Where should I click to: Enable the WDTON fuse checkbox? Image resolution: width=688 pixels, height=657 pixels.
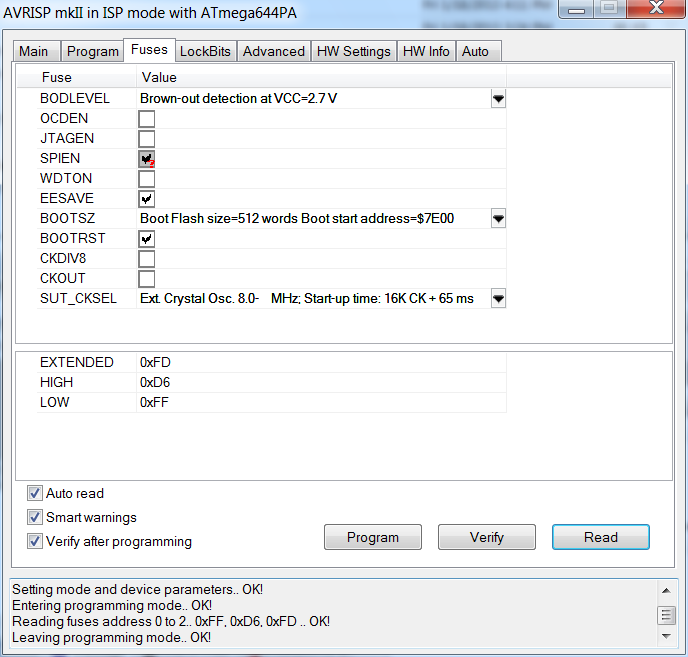(146, 179)
